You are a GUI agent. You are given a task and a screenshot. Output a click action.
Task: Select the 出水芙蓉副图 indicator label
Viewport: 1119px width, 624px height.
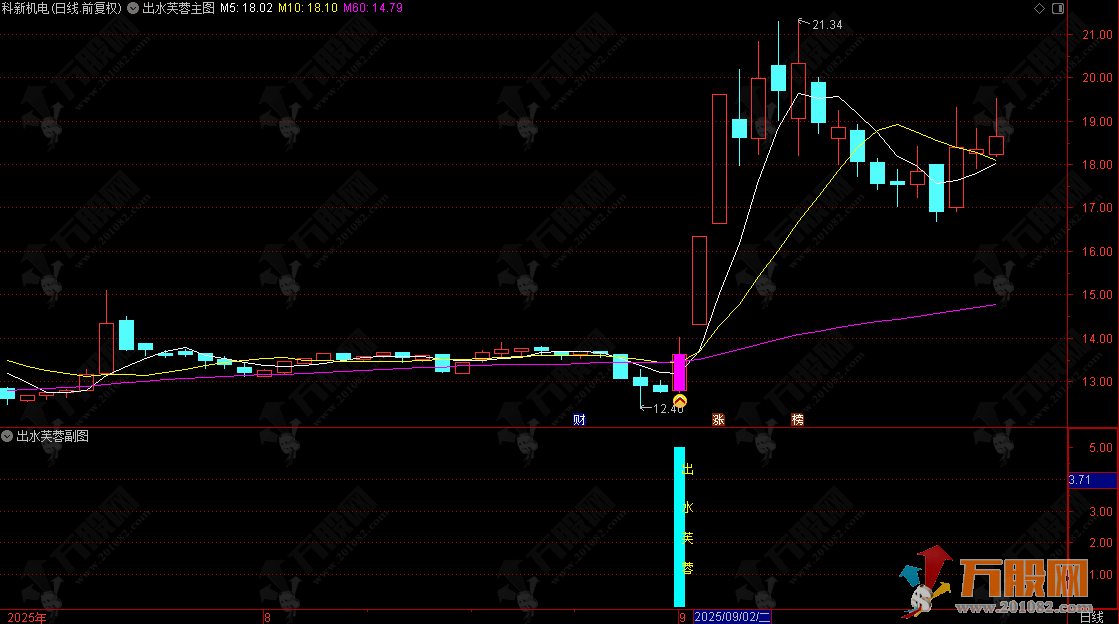(x=53, y=436)
